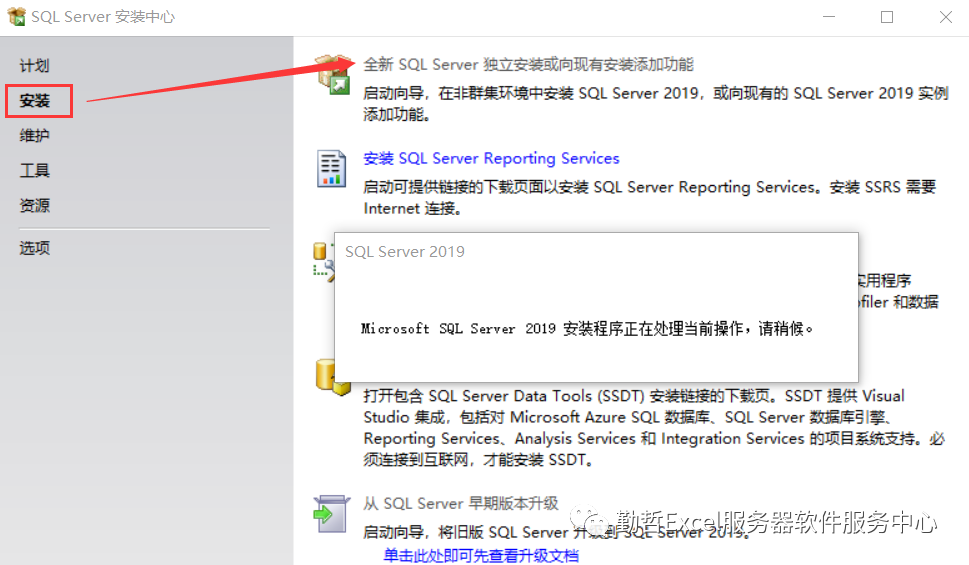Open 选项 in the sidebar
Screen dimensions: 969x565
coord(34,248)
